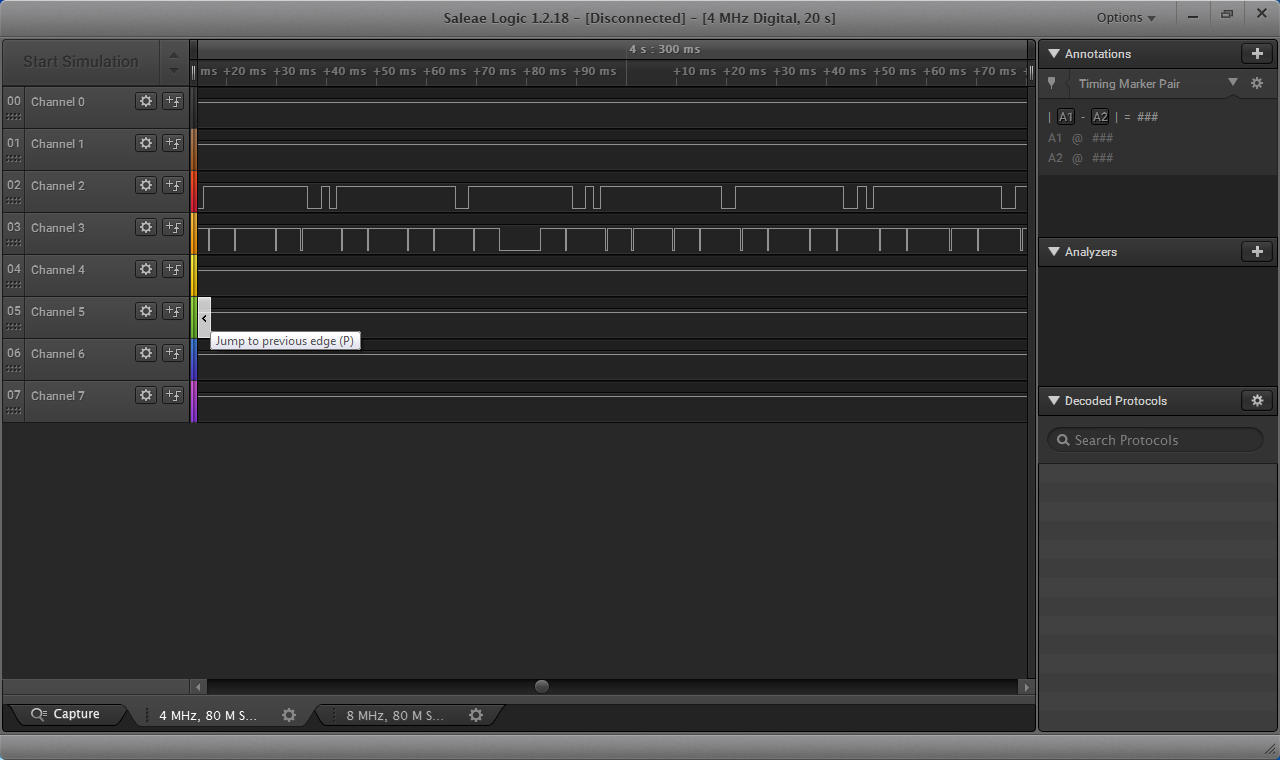Jump to previous edge on Channel 5
The width and height of the screenshot is (1280, 760).
tap(204, 318)
